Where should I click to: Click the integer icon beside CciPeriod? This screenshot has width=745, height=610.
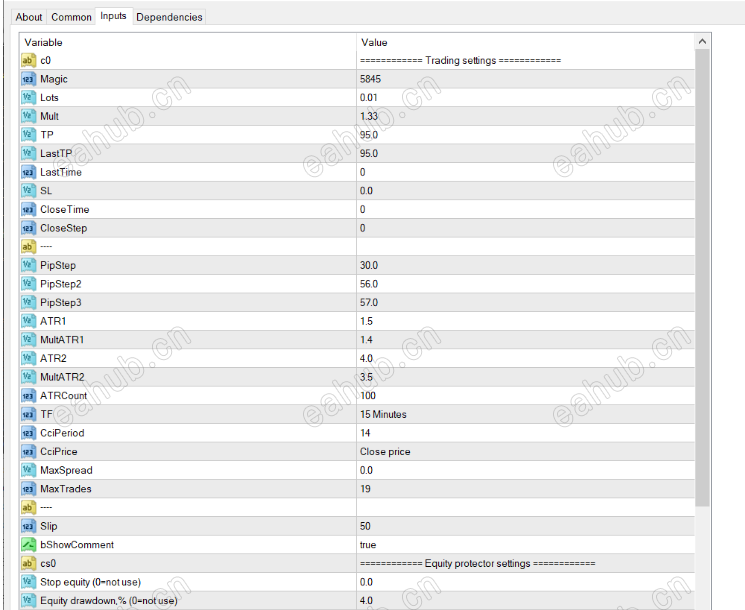tap(28, 433)
